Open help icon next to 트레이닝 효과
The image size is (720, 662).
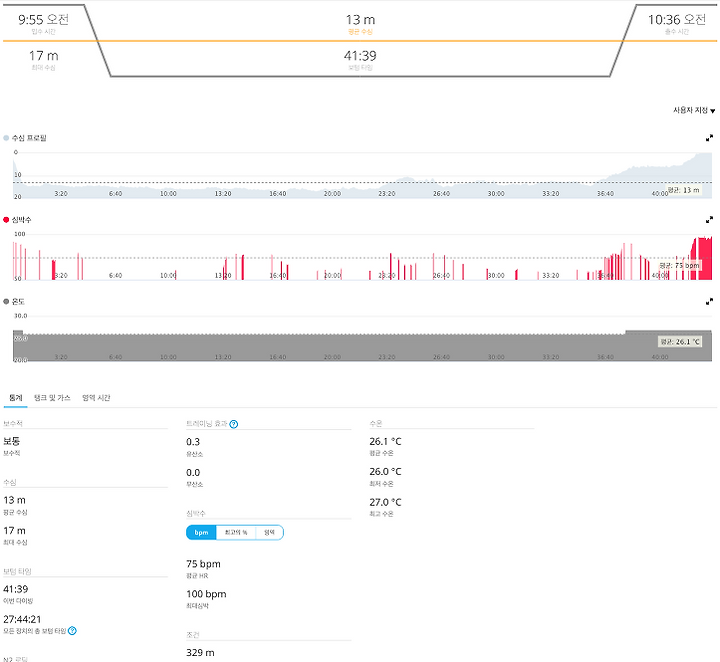point(234,424)
